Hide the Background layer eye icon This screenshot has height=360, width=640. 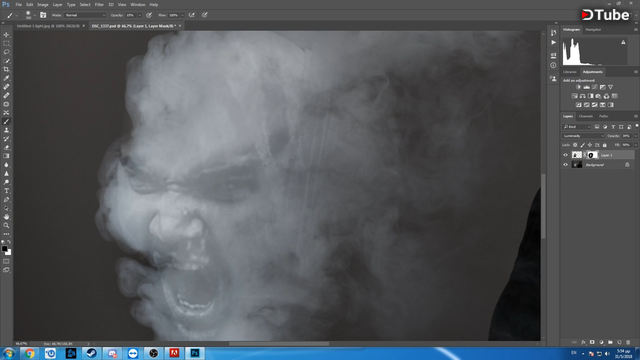coord(565,165)
